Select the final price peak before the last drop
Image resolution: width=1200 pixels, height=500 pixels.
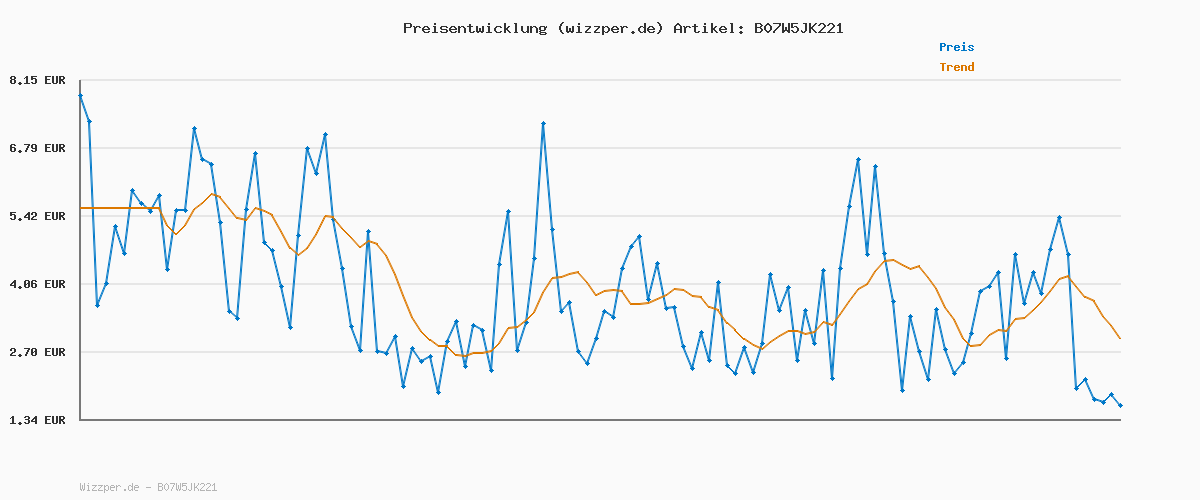1059,218
